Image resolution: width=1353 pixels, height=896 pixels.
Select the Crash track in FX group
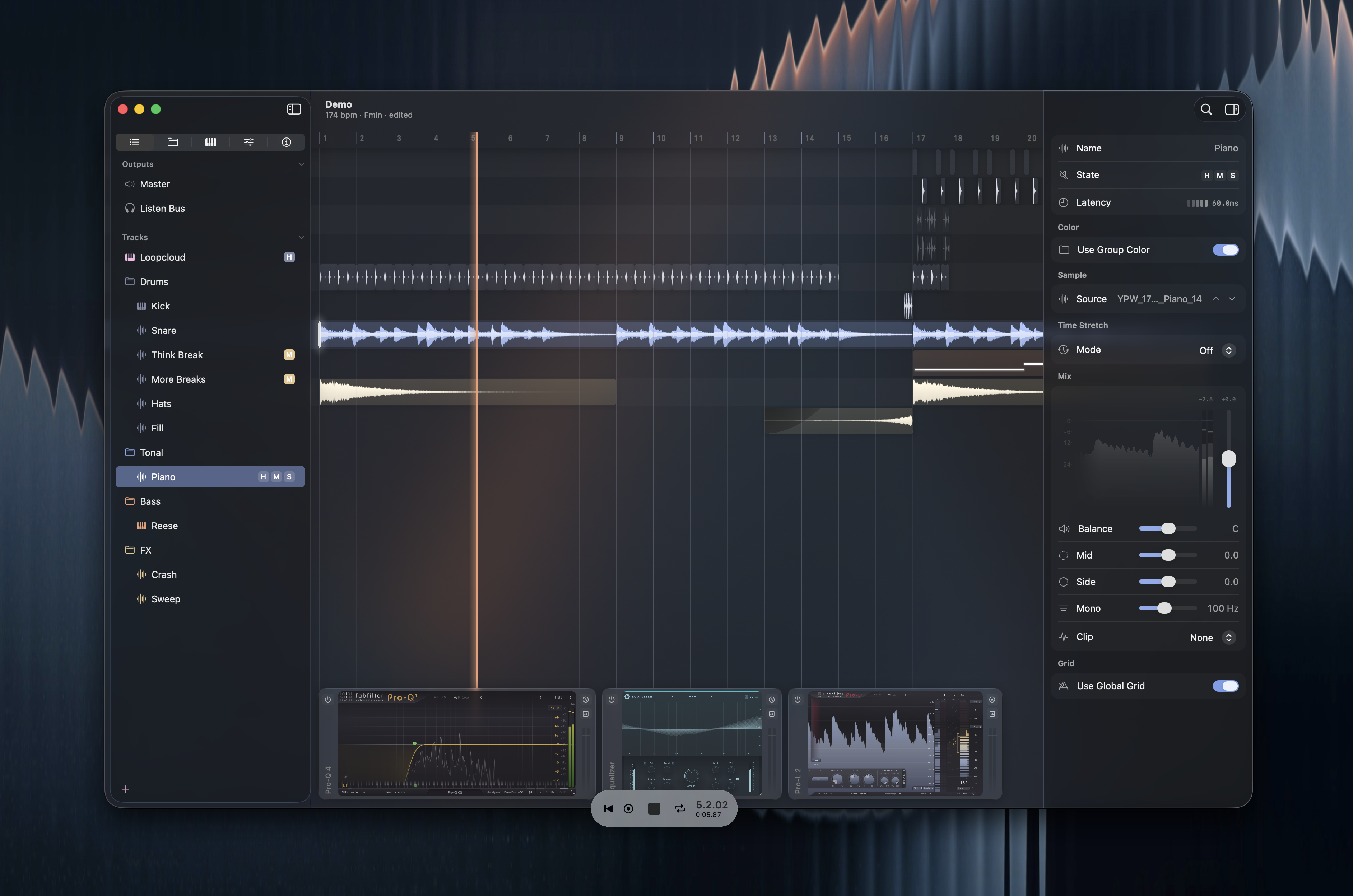coord(164,574)
